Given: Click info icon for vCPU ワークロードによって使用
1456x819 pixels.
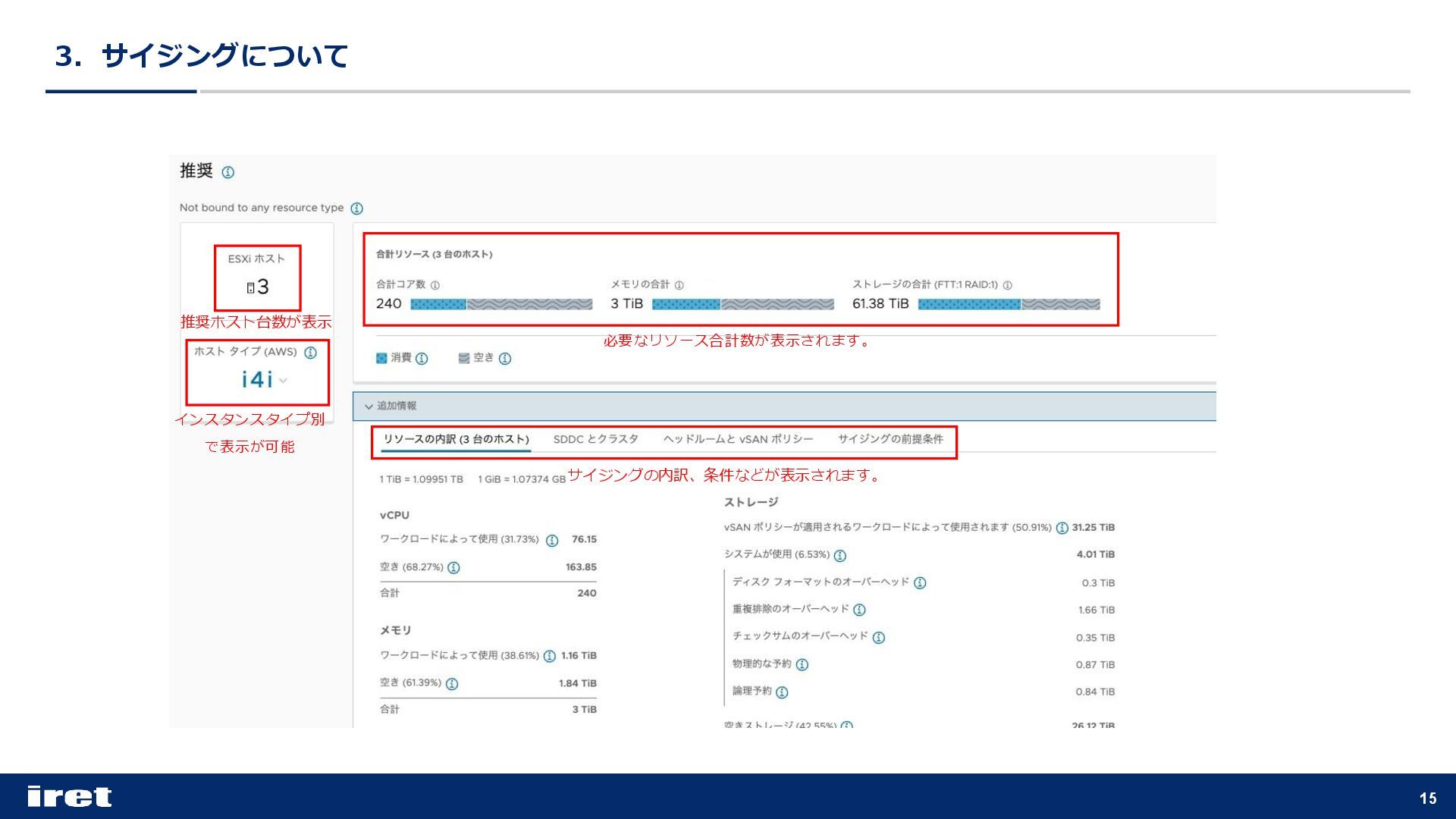Looking at the screenshot, I should click(552, 541).
